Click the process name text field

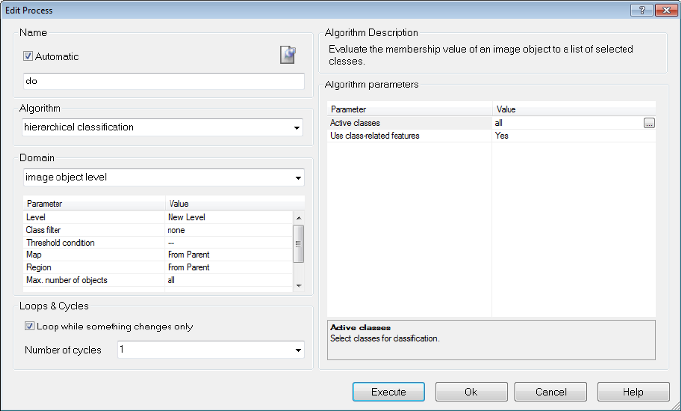(162, 81)
